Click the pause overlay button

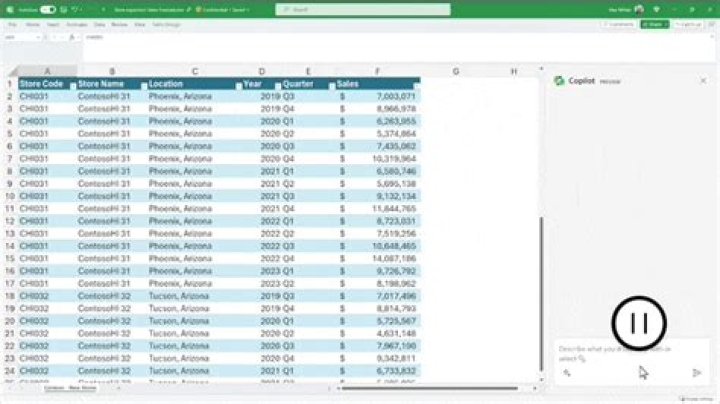[639, 323]
